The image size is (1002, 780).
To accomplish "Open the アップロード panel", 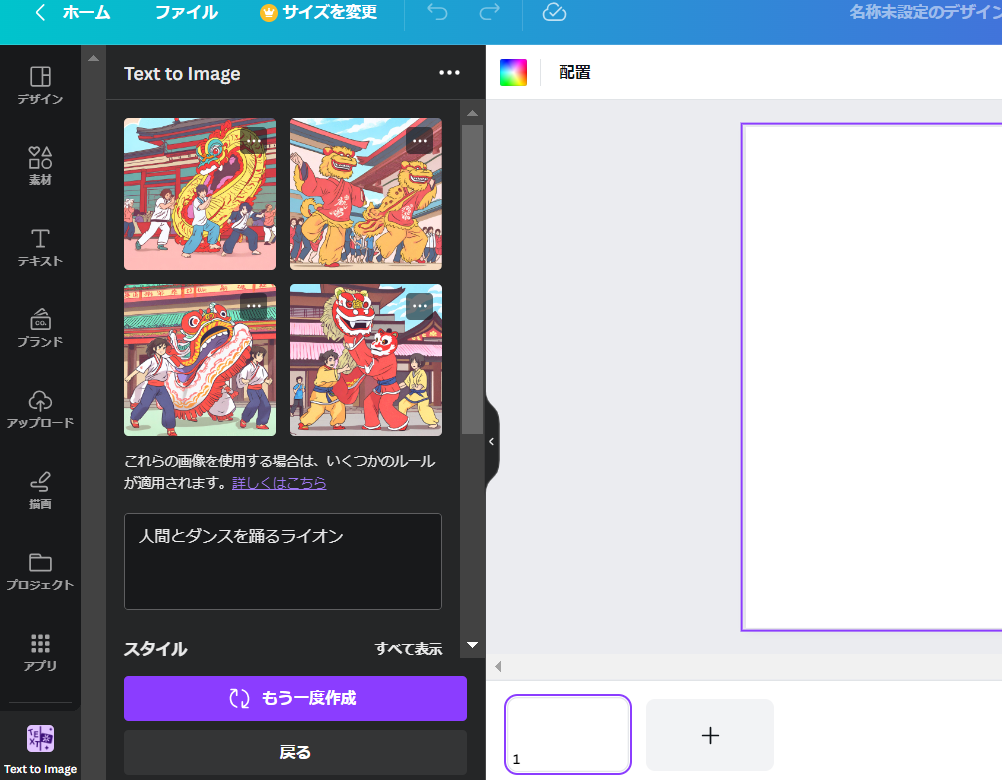I will point(40,409).
